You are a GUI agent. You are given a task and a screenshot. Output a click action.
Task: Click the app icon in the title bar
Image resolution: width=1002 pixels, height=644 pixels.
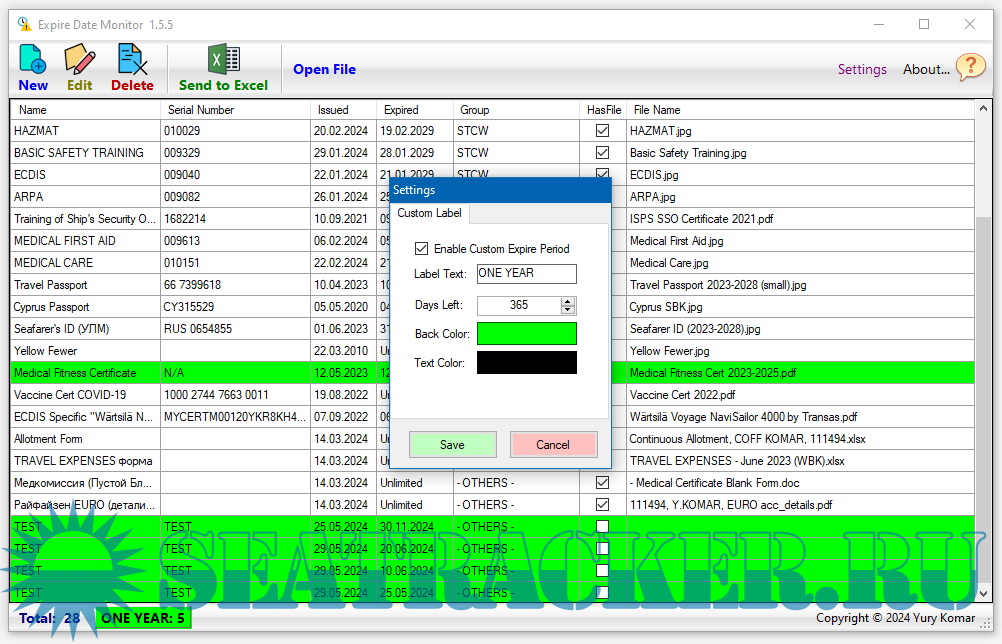(24, 24)
